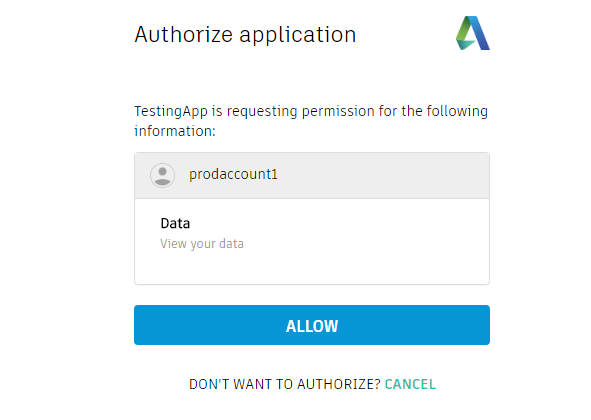The height and width of the screenshot is (420, 591).
Task: Click the Autodesk logo icon
Action: click(x=473, y=33)
